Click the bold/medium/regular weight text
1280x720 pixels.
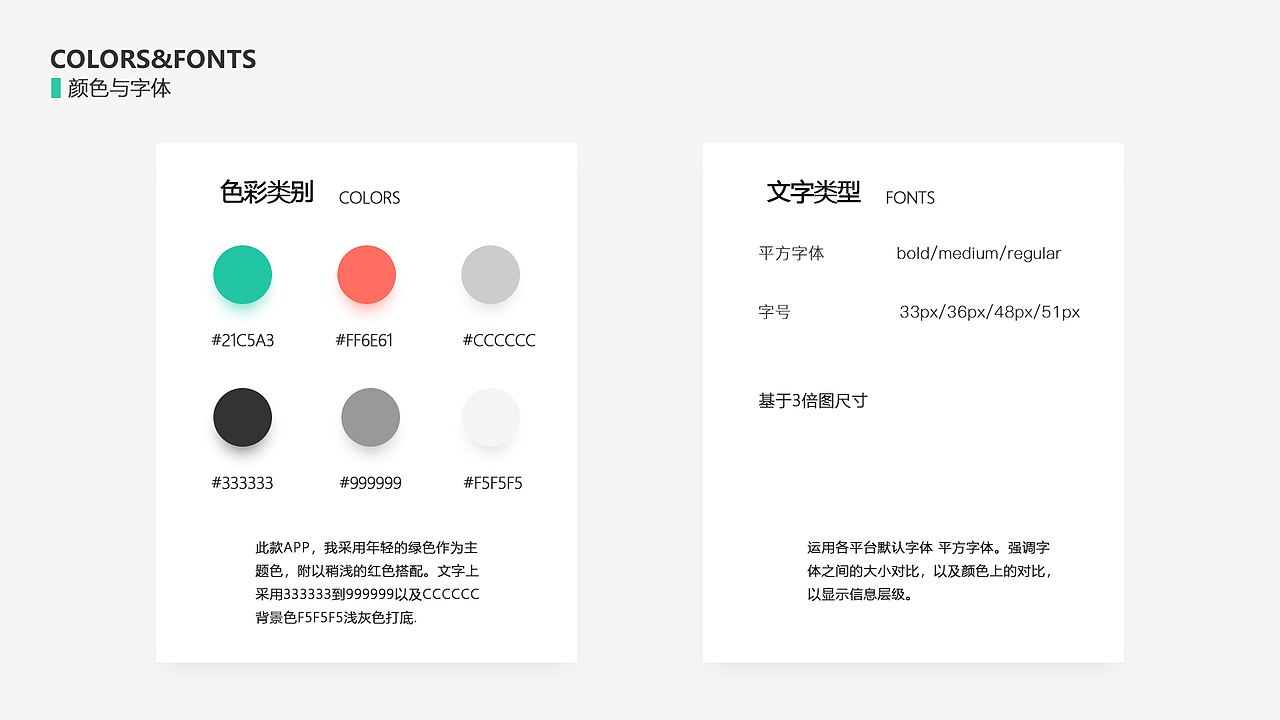click(x=978, y=253)
